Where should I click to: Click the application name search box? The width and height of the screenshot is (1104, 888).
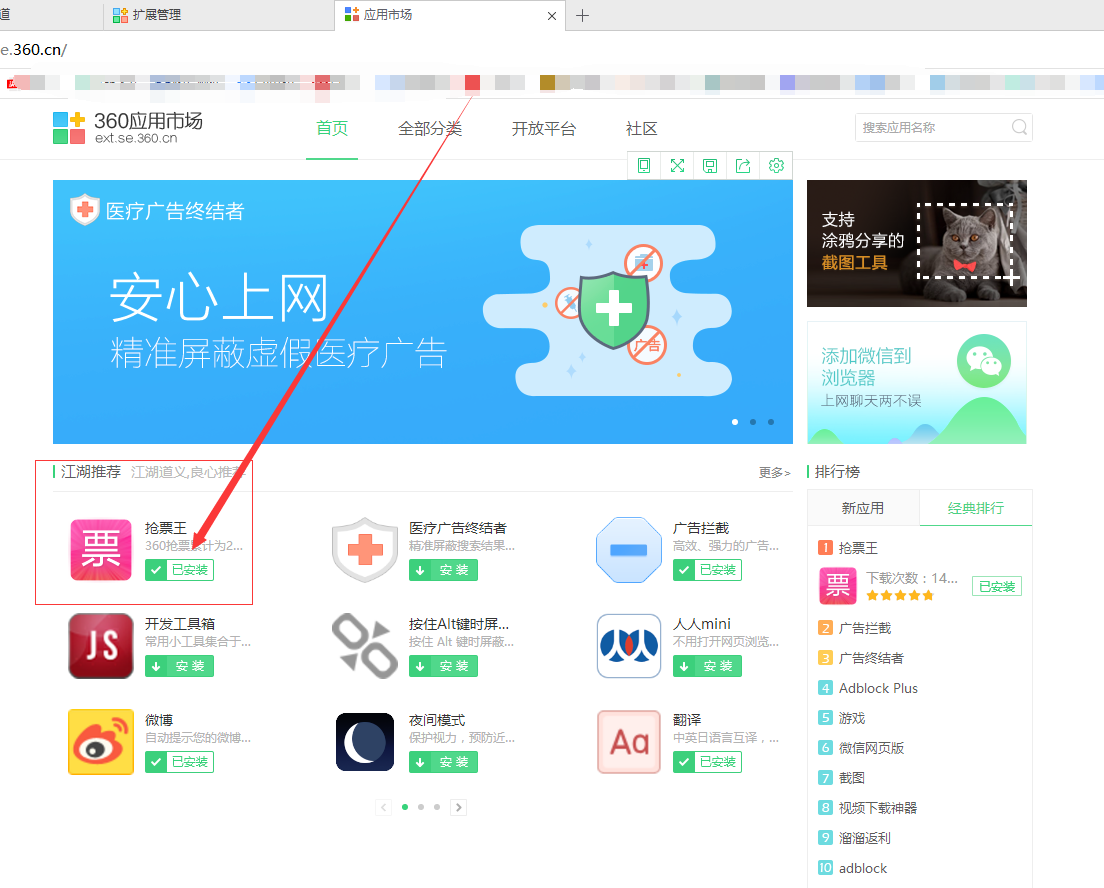click(x=935, y=127)
